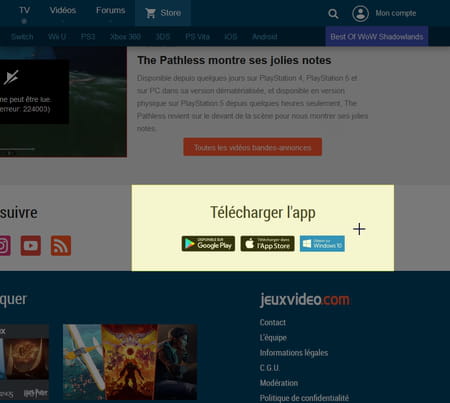Open Best Of WoW Shadowlands link

pyautogui.click(x=377, y=36)
